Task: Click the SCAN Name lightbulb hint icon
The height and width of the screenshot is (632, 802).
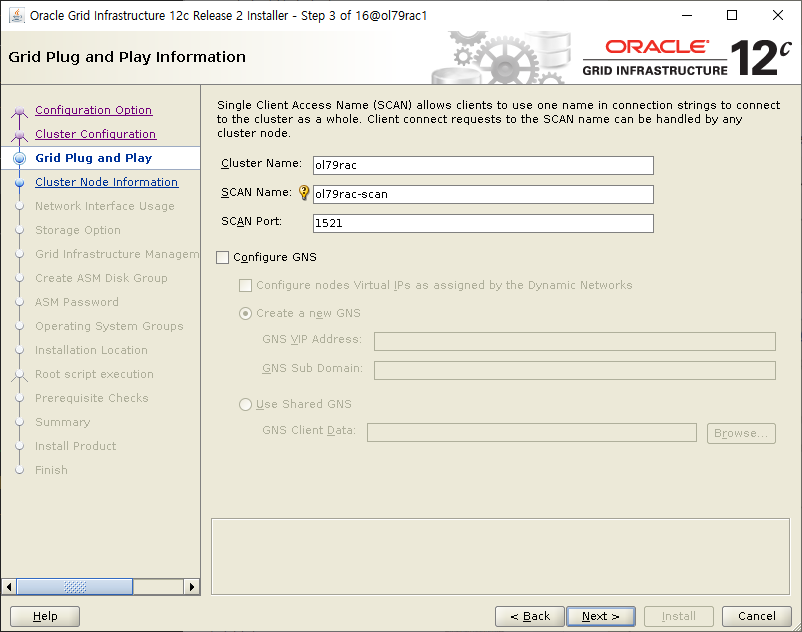Action: [x=304, y=193]
